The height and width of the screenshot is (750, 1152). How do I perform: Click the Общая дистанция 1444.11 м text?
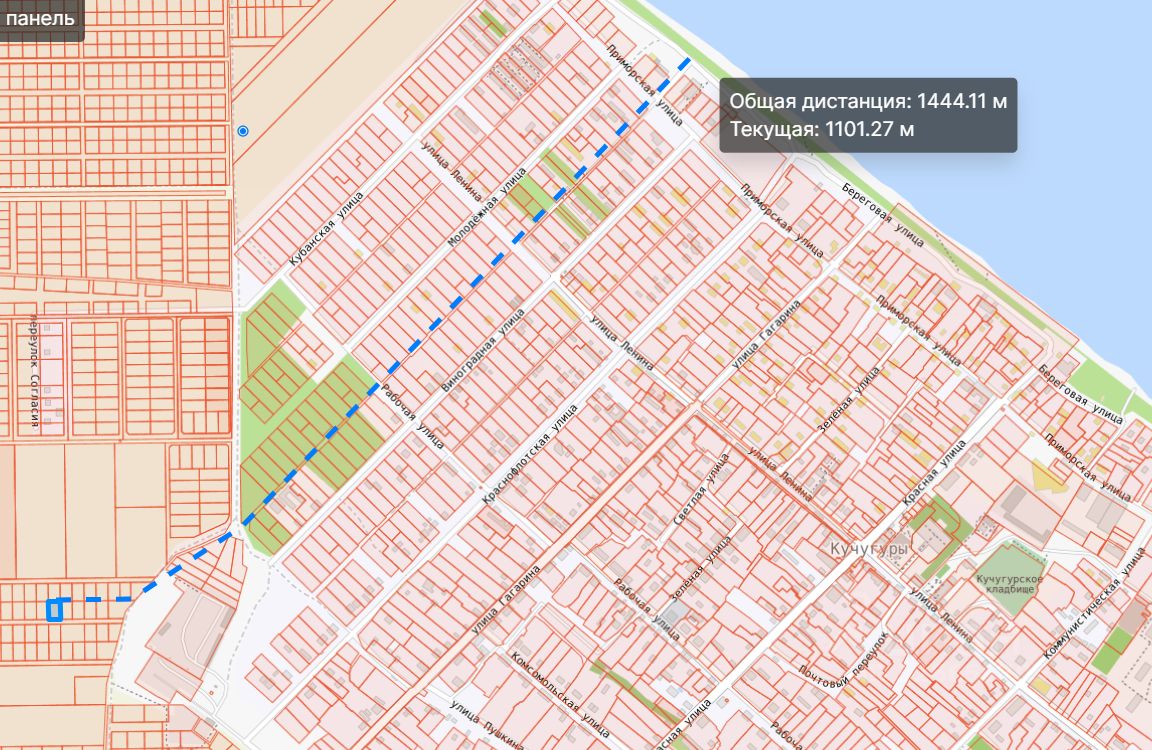pyautogui.click(x=868, y=101)
